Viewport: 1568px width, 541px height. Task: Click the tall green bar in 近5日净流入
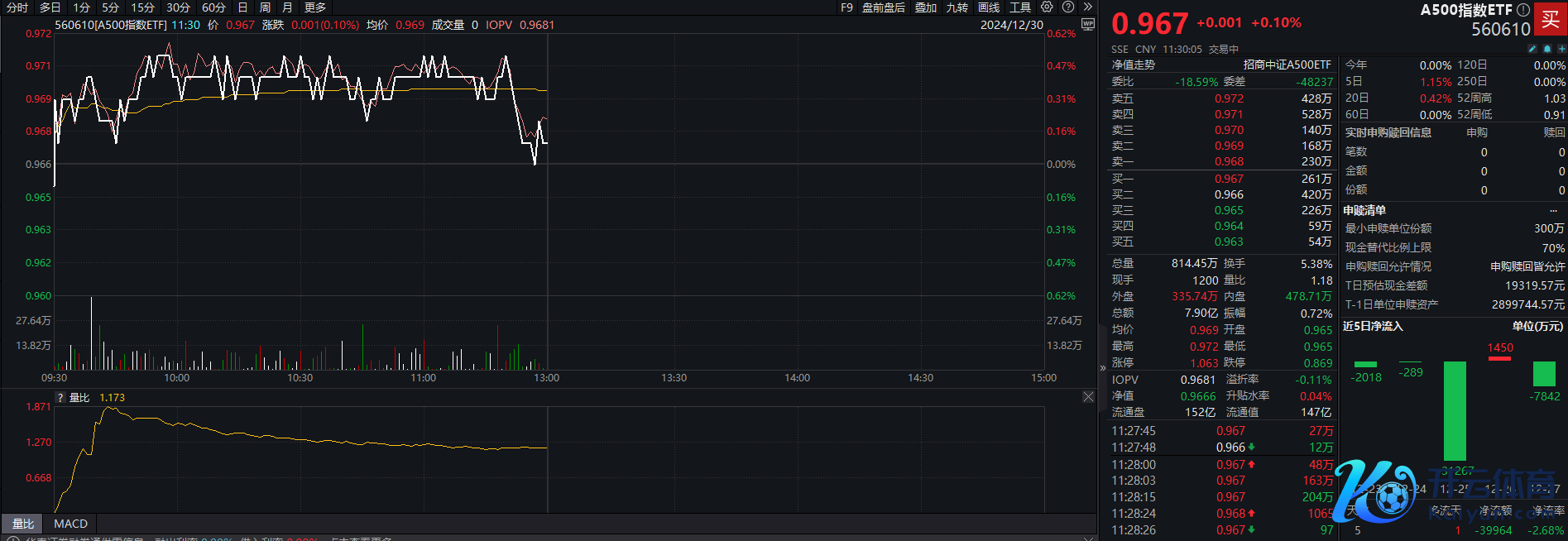click(x=1454, y=410)
